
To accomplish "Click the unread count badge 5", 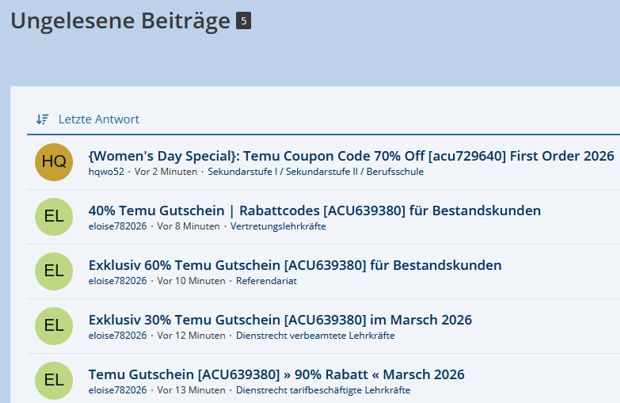I will (x=243, y=21).
